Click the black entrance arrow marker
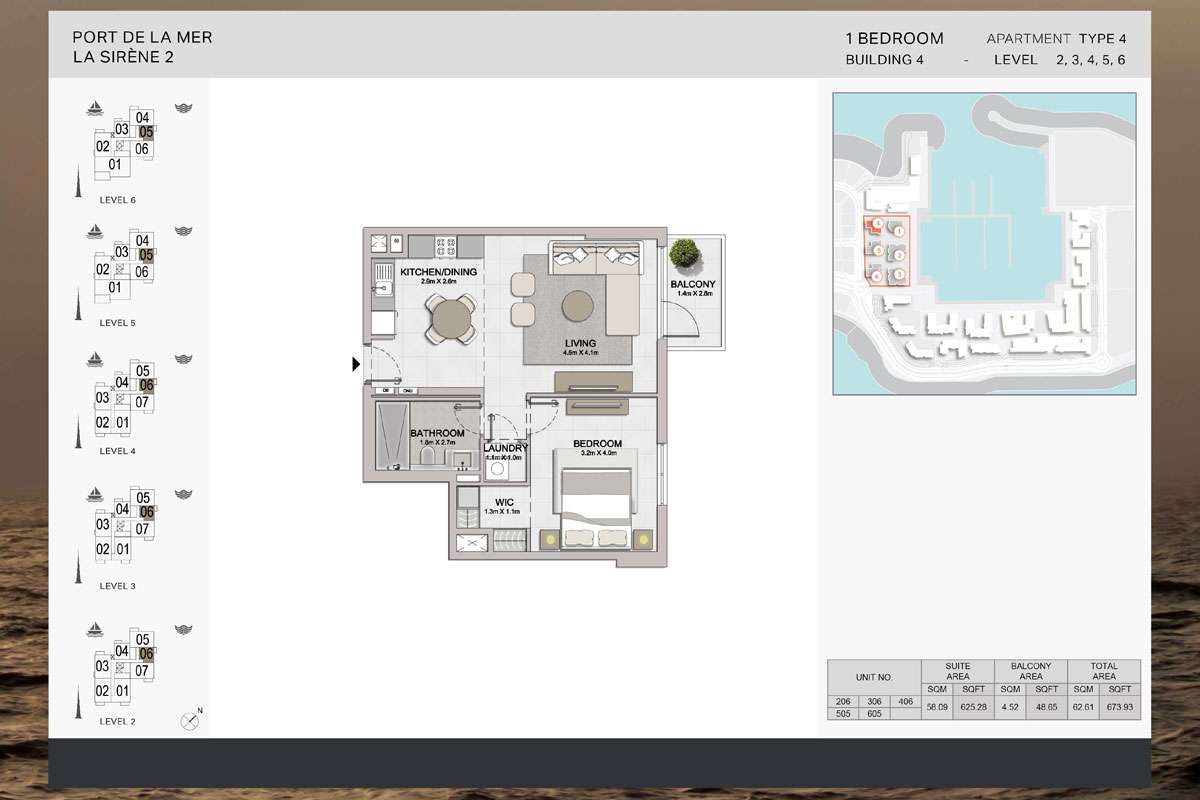This screenshot has height=800, width=1200. click(355, 365)
